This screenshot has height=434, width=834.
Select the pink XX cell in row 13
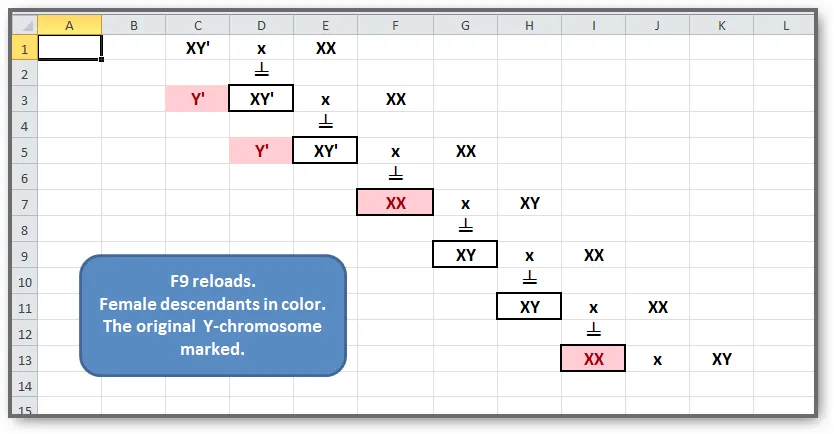[x=593, y=359]
